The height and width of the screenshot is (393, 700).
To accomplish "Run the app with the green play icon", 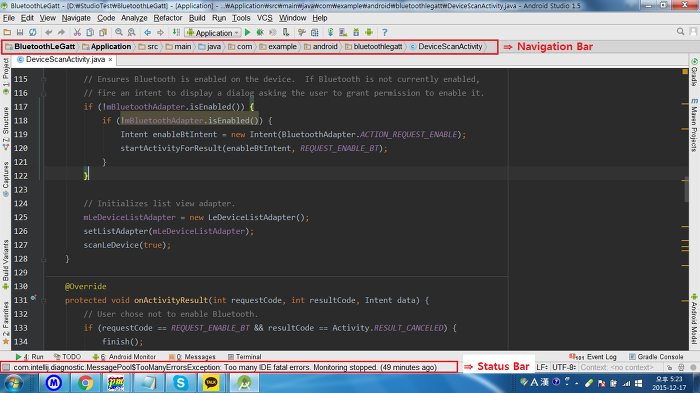I will (248, 32).
